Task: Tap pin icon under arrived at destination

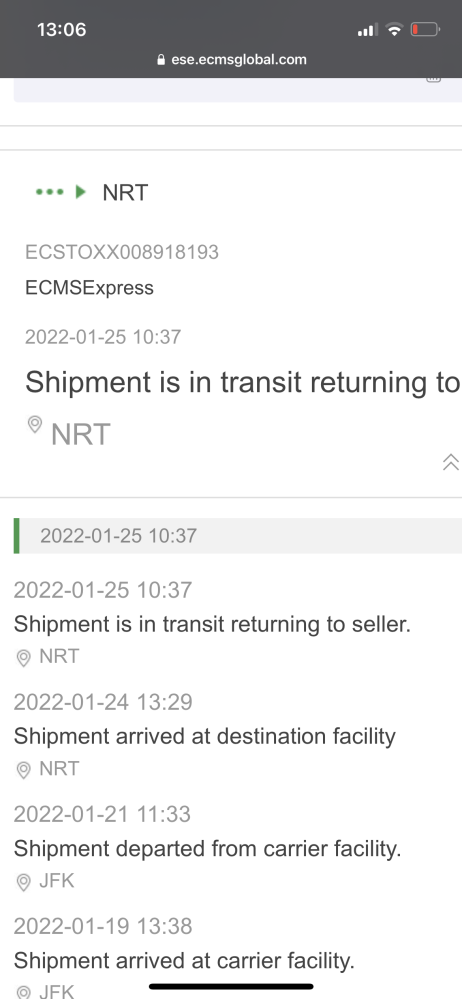Action: (x=24, y=770)
